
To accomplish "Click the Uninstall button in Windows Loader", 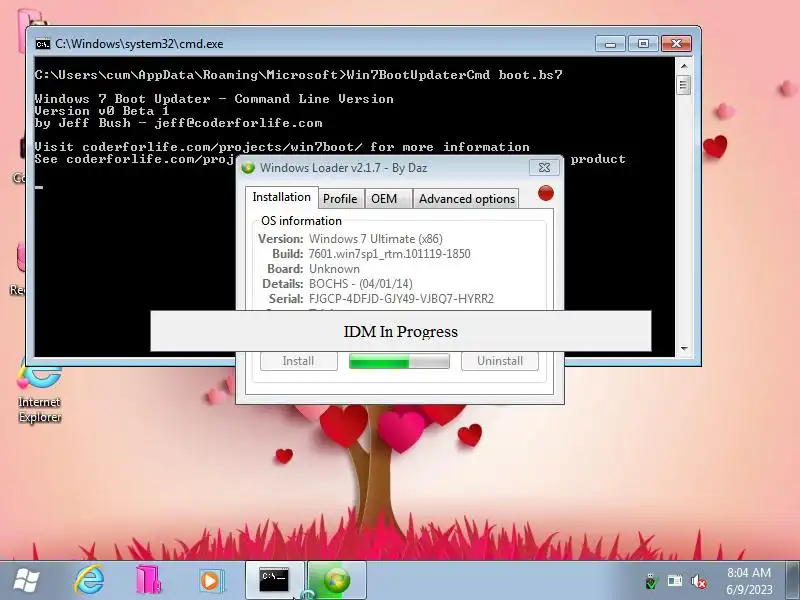I will [499, 361].
